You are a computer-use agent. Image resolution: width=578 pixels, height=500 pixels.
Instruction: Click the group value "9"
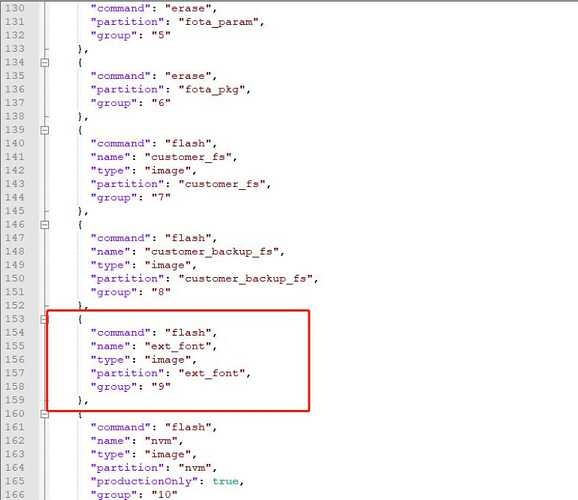[x=161, y=387]
